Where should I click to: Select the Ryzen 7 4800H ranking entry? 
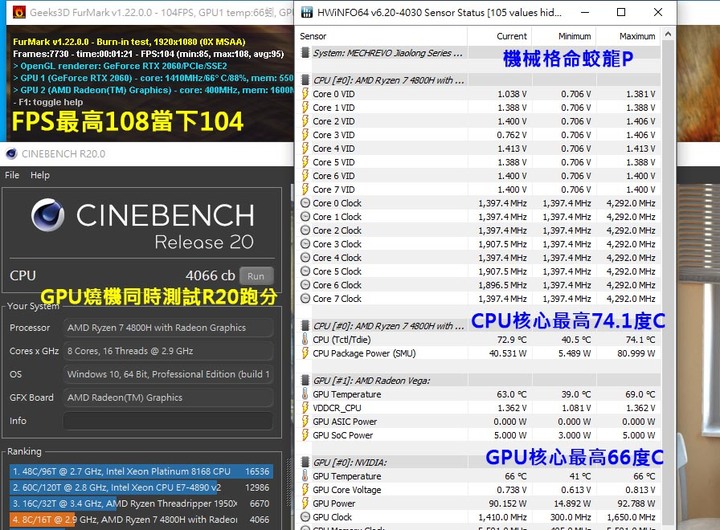coord(141,519)
